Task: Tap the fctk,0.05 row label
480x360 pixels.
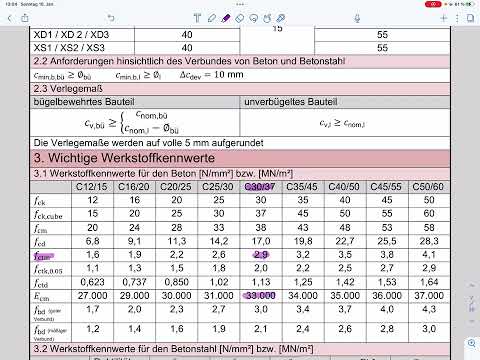Action: click(x=48, y=269)
